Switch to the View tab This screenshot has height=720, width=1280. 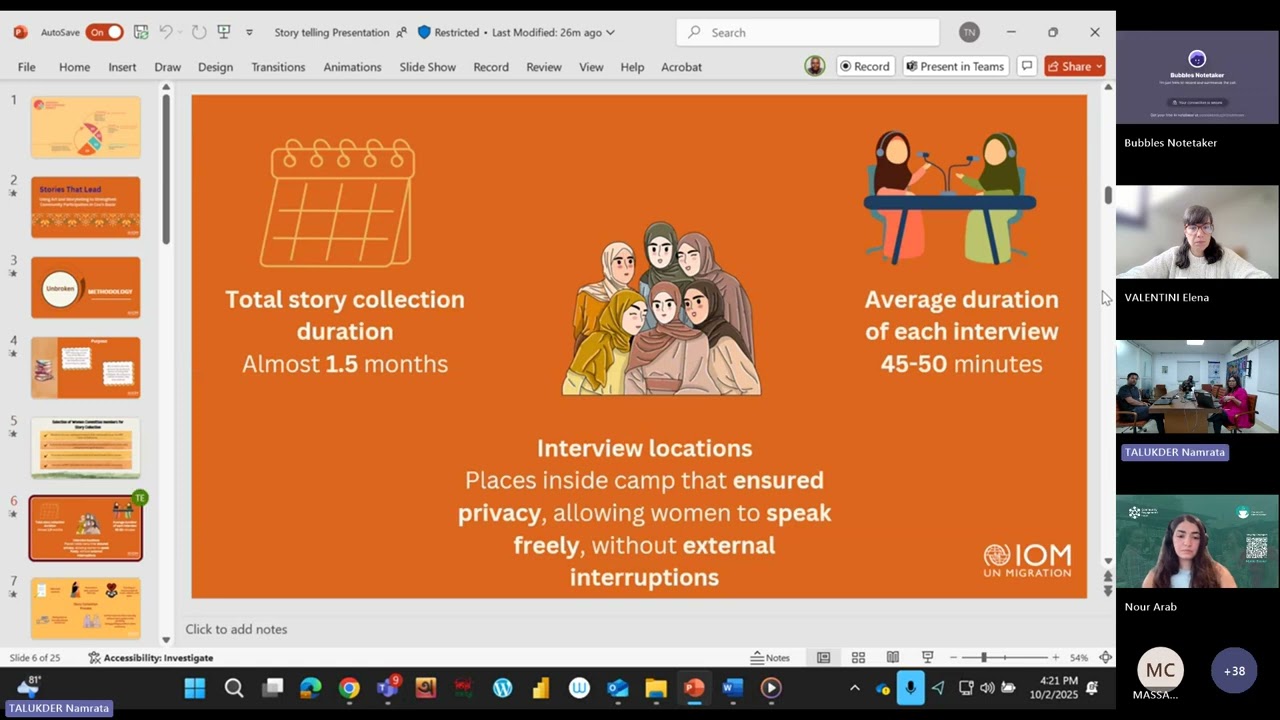pos(591,67)
